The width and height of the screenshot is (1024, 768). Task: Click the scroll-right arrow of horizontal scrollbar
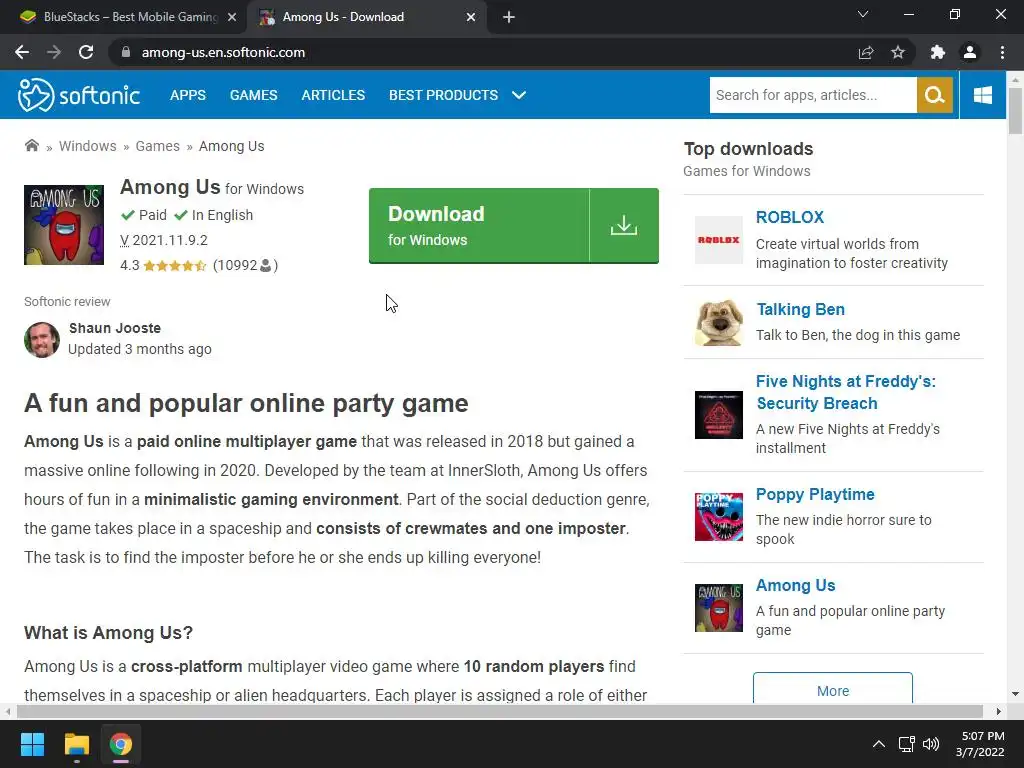[999, 711]
